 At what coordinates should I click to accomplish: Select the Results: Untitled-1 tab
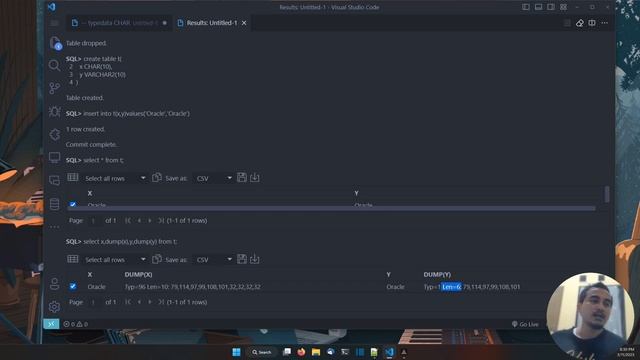212,23
